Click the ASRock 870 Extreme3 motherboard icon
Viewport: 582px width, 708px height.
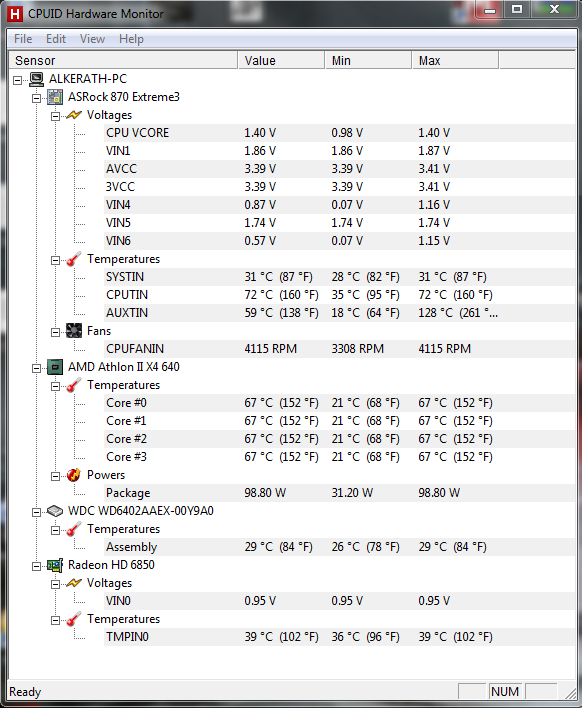point(55,97)
